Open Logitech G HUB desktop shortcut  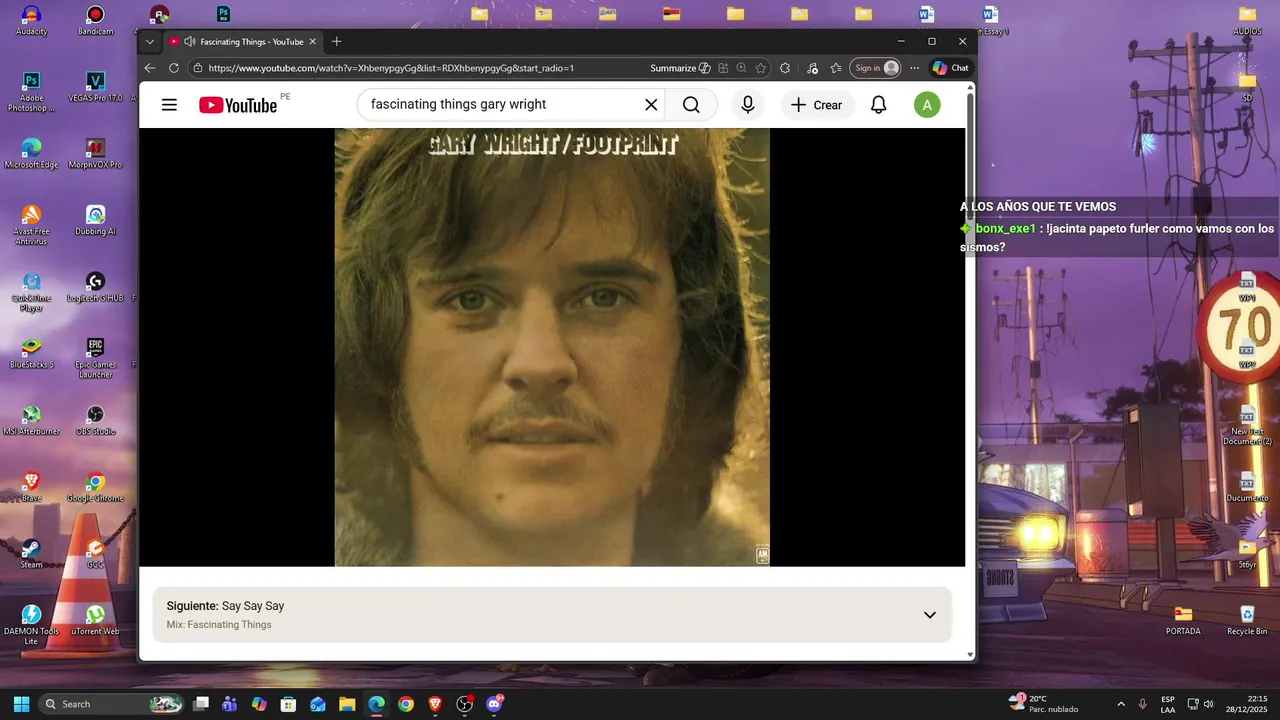tap(95, 287)
